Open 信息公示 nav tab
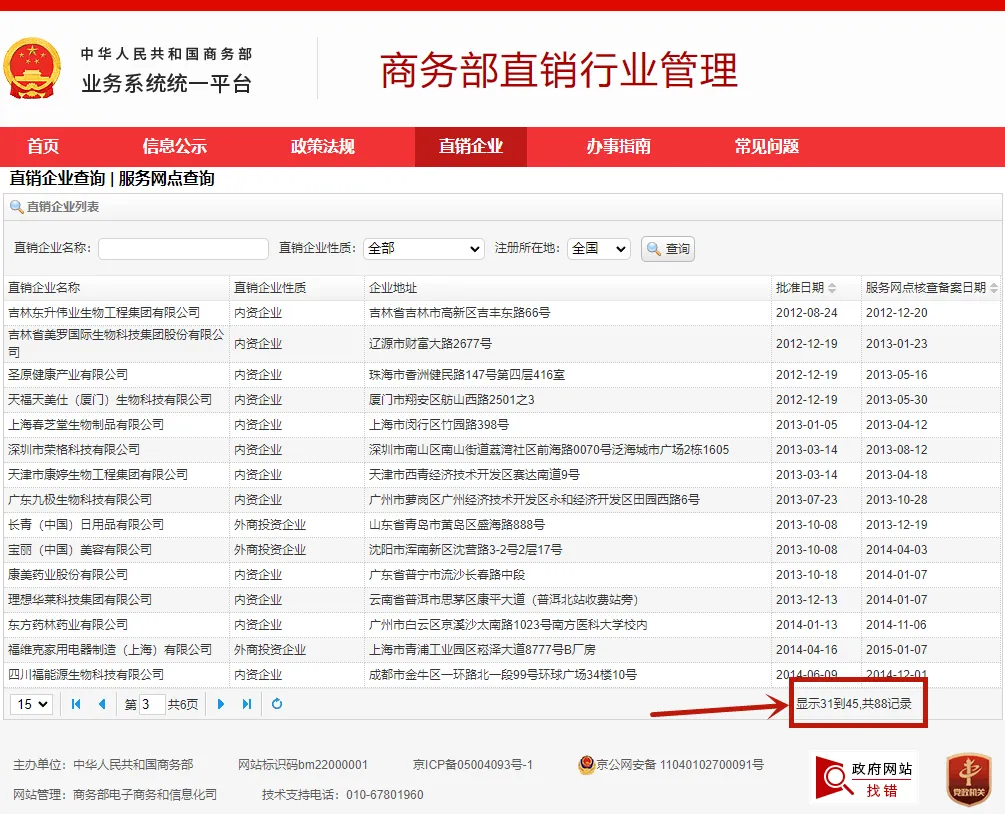1005x814 pixels. [x=174, y=146]
